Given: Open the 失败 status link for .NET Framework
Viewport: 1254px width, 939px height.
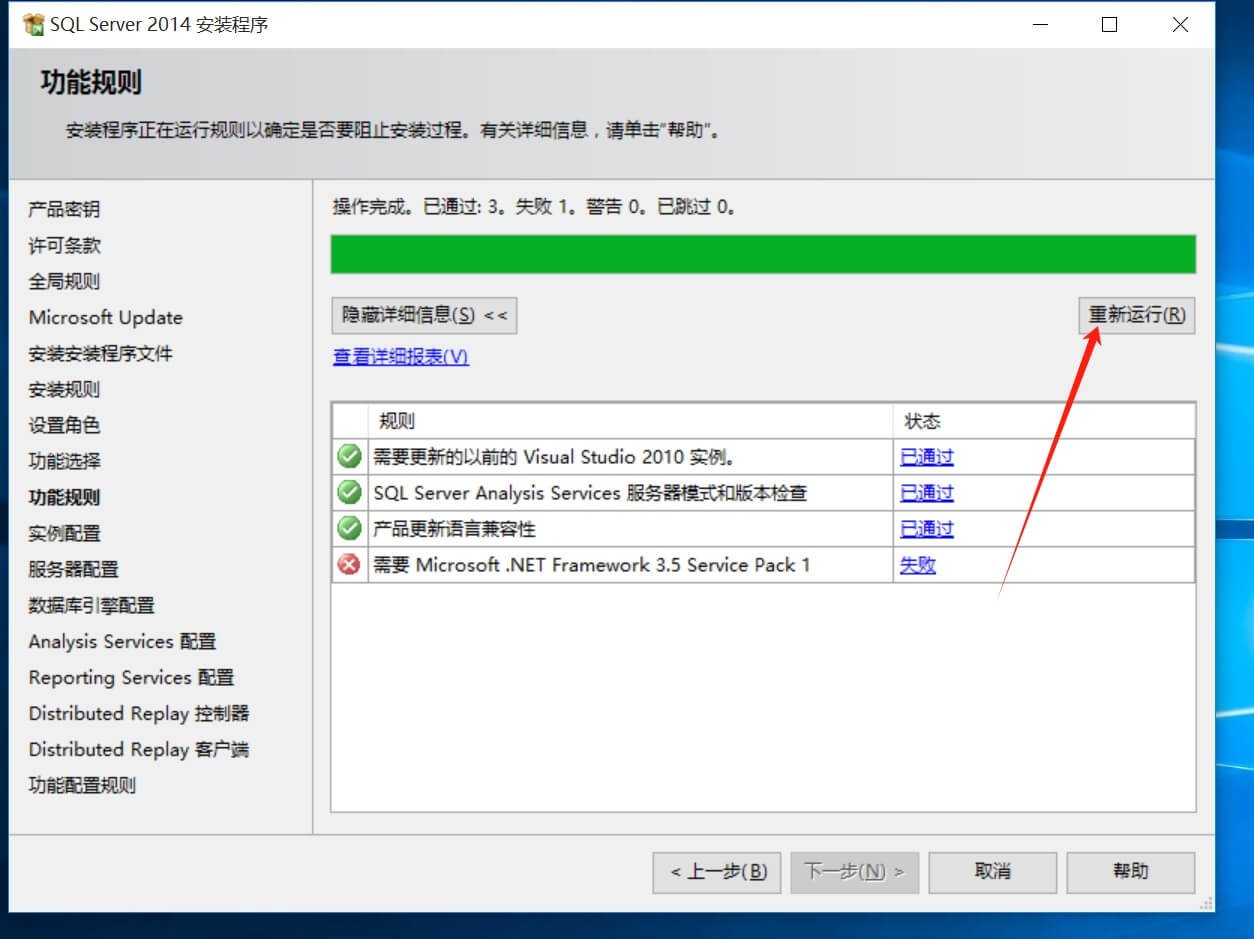Looking at the screenshot, I should coord(917,565).
